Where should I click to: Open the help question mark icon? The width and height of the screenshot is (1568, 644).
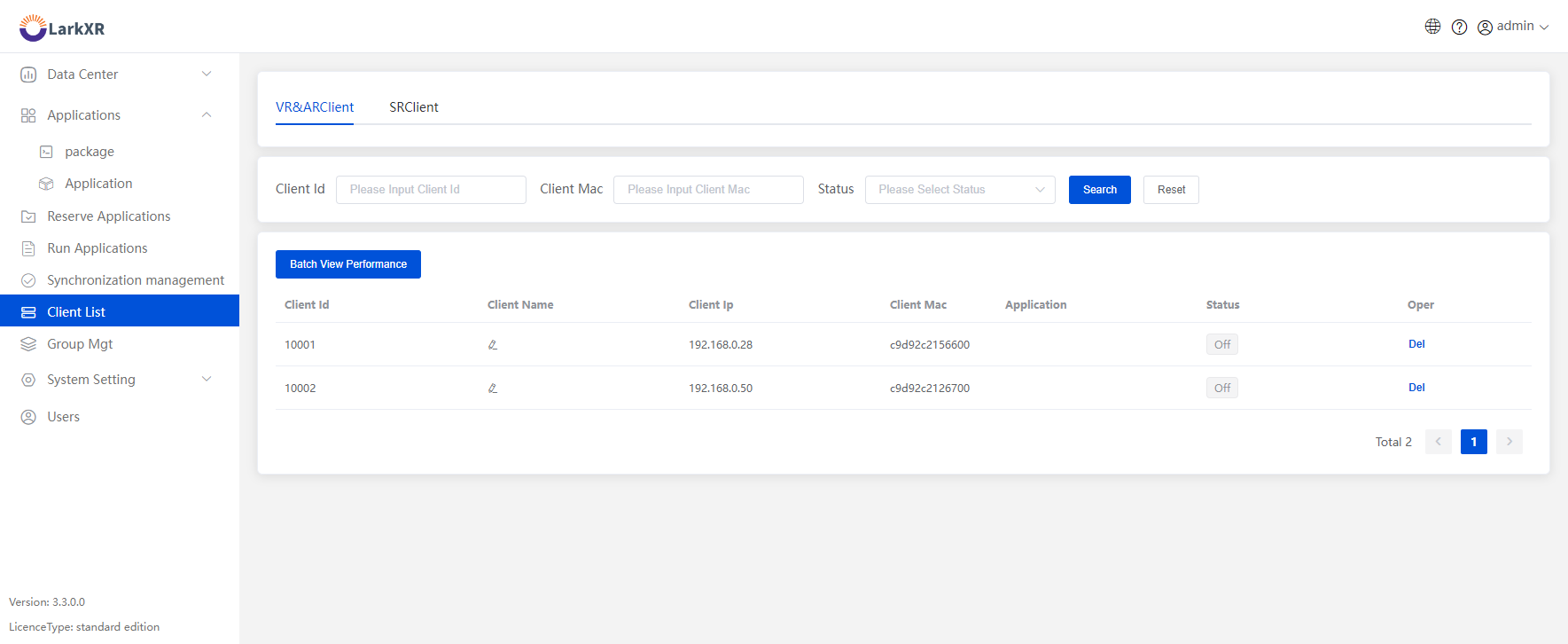tap(1459, 27)
